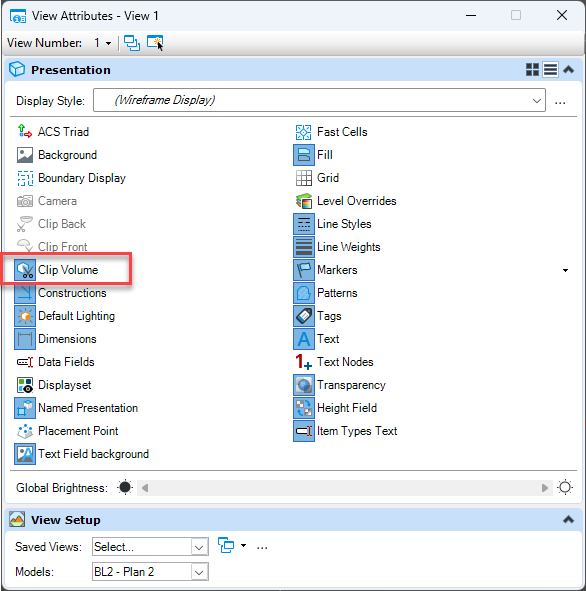
Task: Toggle the Markers flag icon
Action: tap(304, 270)
